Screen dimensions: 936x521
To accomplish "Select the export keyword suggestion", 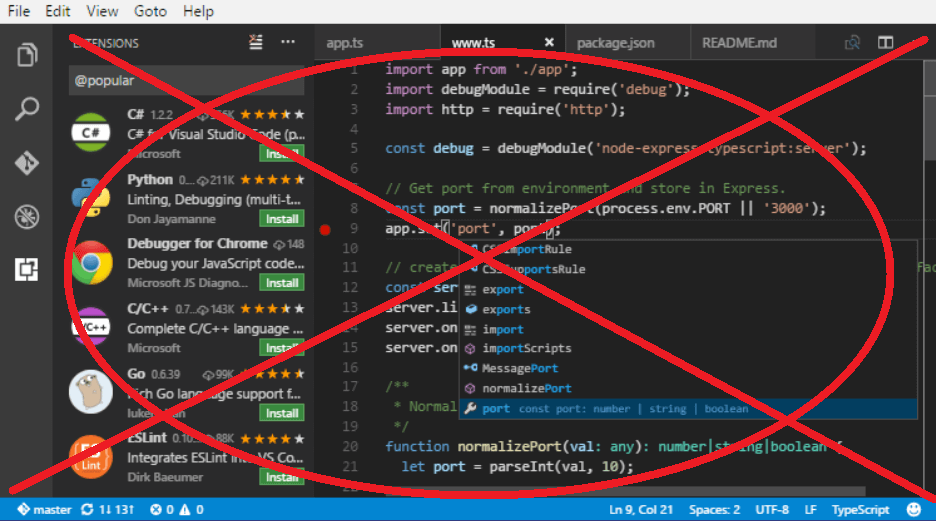I will click(688, 289).
